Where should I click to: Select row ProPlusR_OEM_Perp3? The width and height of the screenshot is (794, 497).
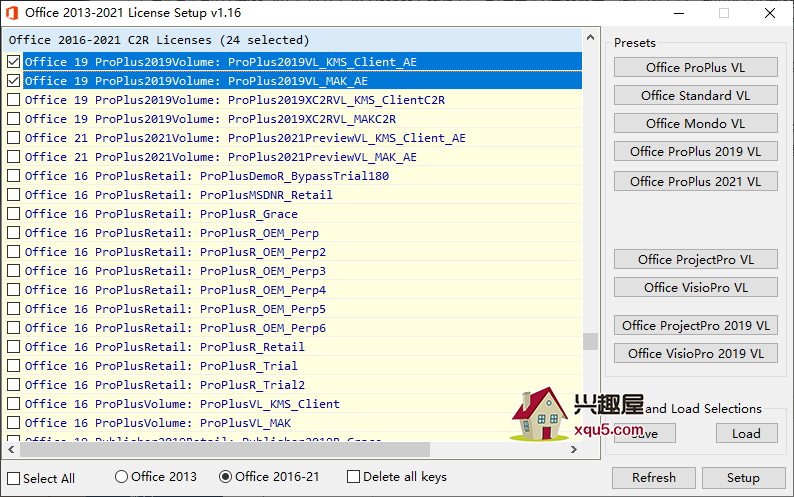(x=293, y=271)
